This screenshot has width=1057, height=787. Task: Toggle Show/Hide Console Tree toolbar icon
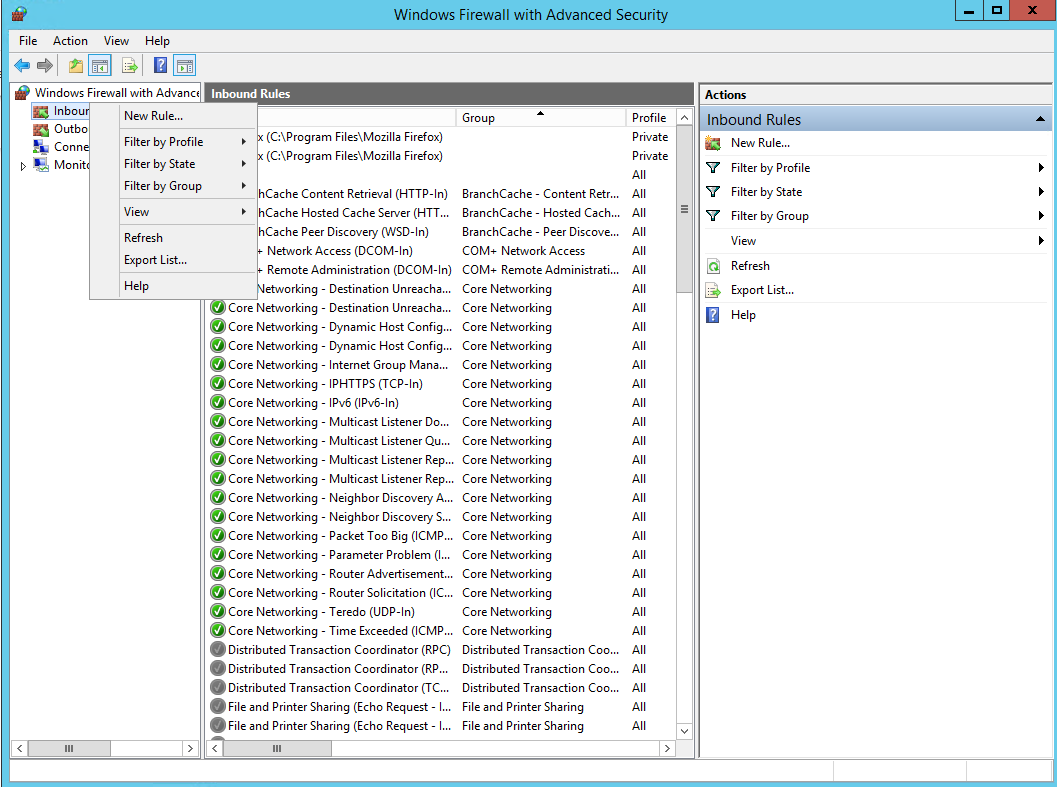pyautogui.click(x=100, y=66)
